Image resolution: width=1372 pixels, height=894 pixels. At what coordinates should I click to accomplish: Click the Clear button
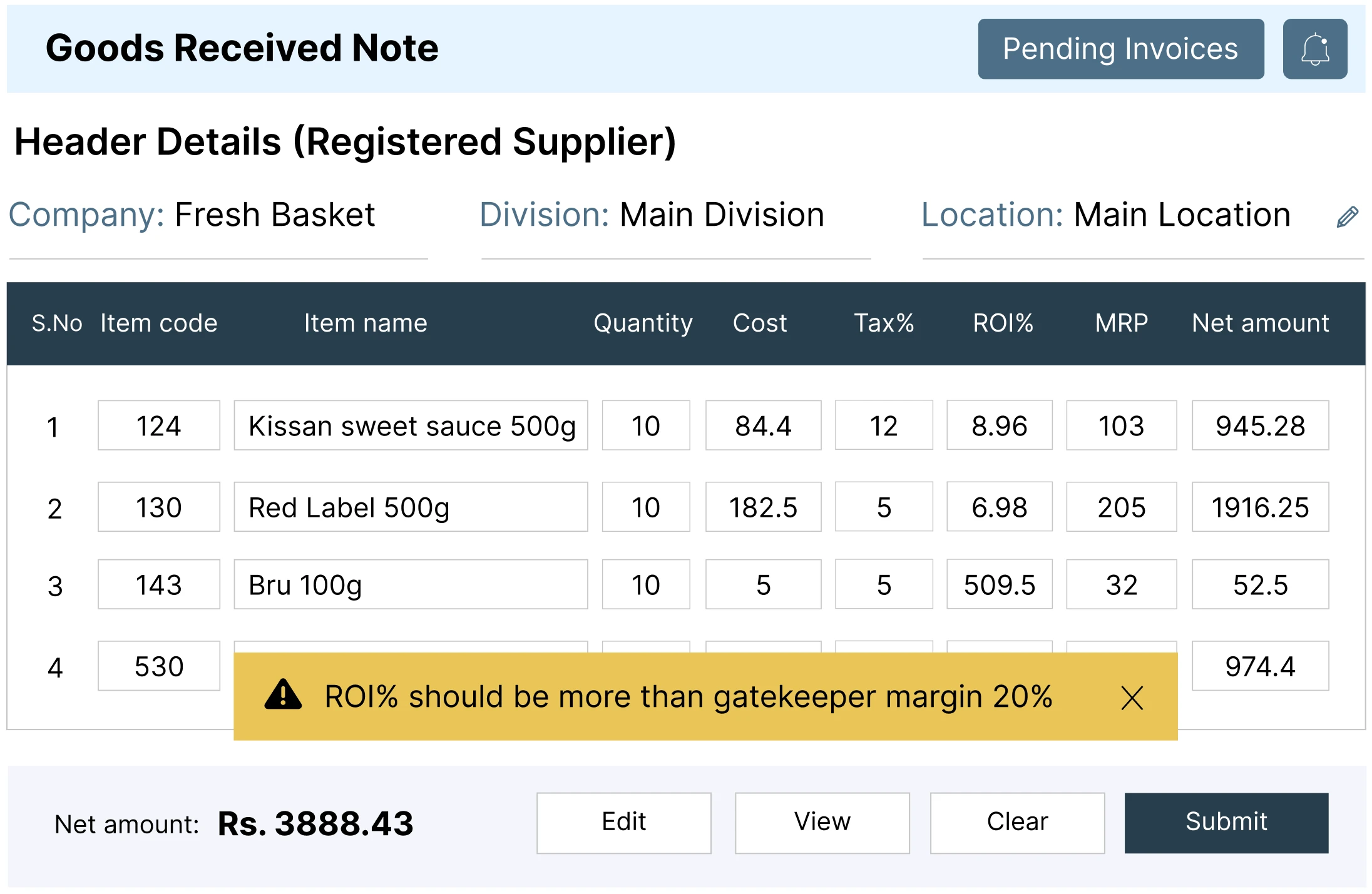coord(1017,822)
